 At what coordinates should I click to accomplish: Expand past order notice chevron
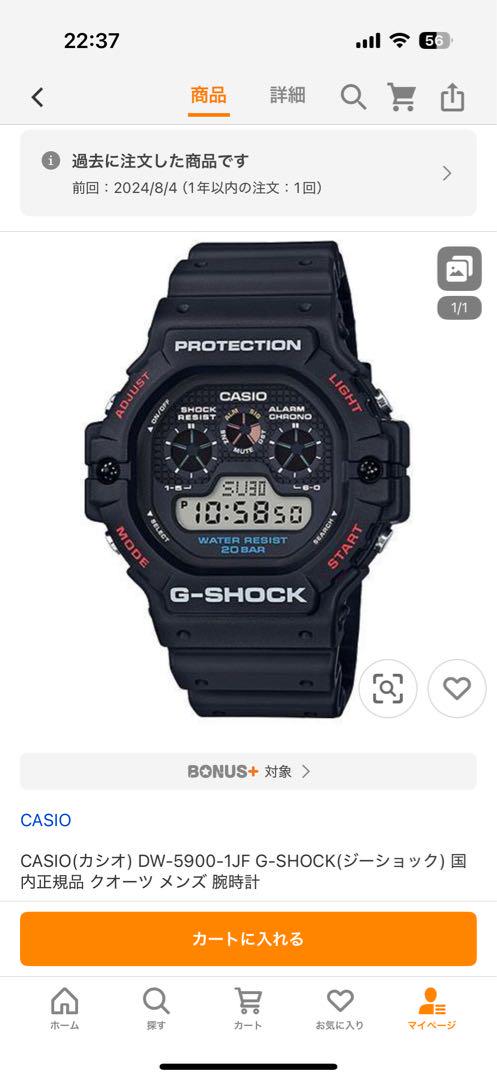447,173
